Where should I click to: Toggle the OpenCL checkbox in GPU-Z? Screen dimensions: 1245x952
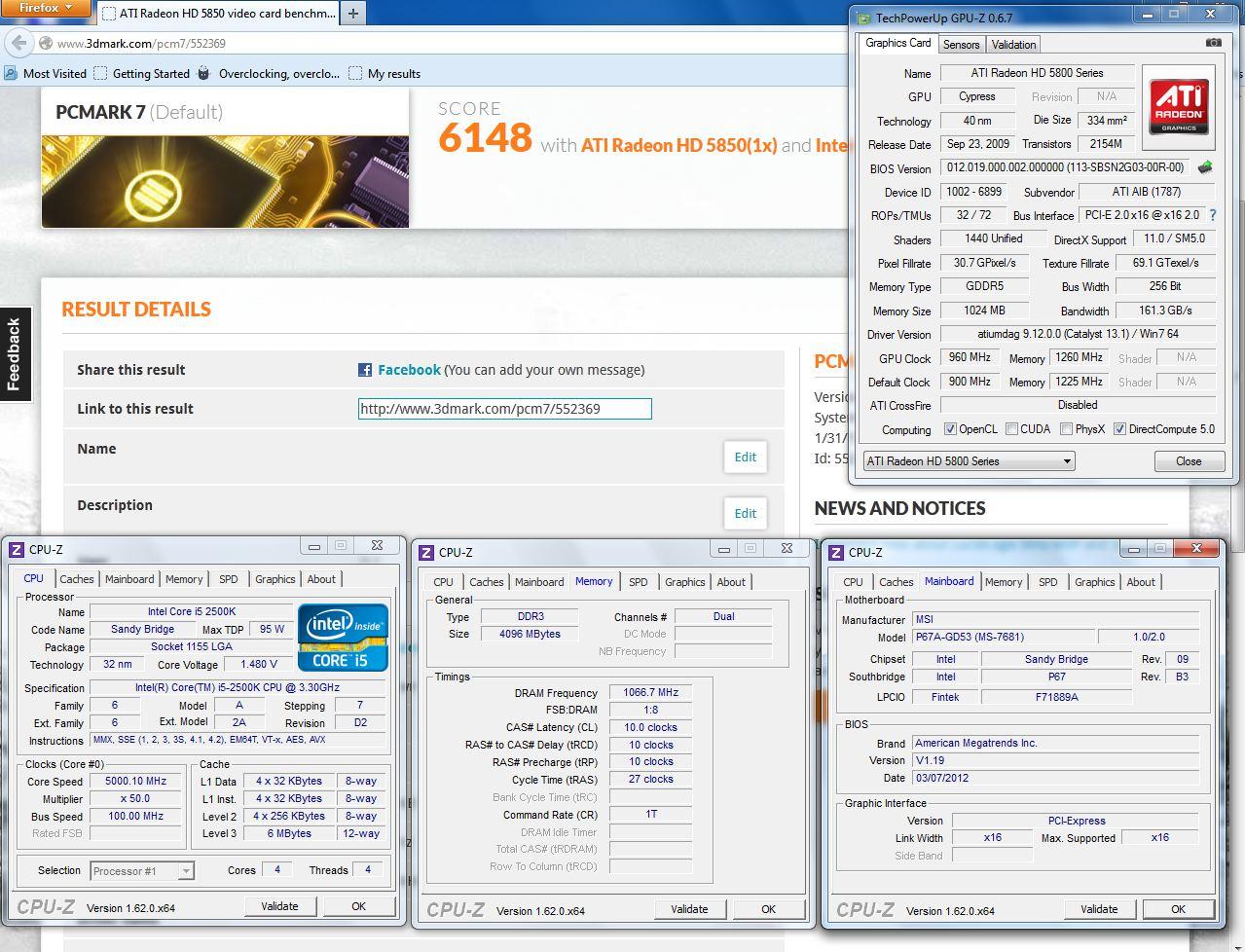click(x=950, y=429)
